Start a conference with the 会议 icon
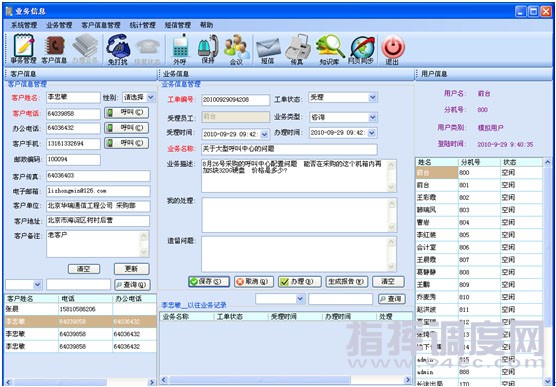Image resolution: width=556 pixels, height=387 pixels. 237,50
